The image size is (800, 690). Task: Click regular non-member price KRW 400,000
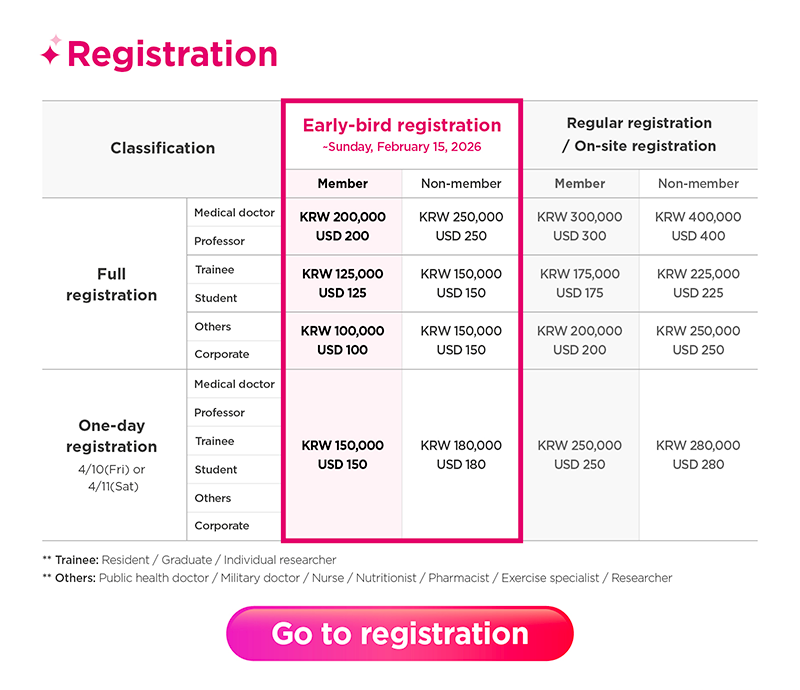pos(698,217)
